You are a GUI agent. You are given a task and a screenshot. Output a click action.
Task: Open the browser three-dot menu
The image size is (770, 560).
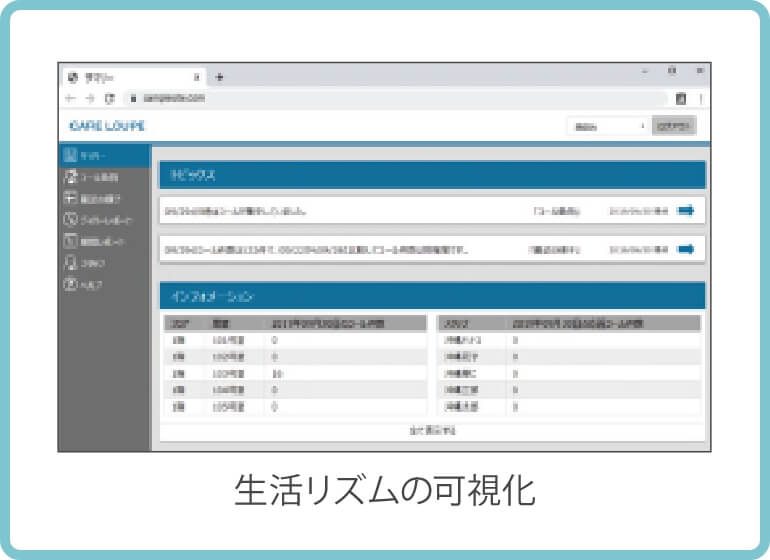pyautogui.click(x=701, y=99)
